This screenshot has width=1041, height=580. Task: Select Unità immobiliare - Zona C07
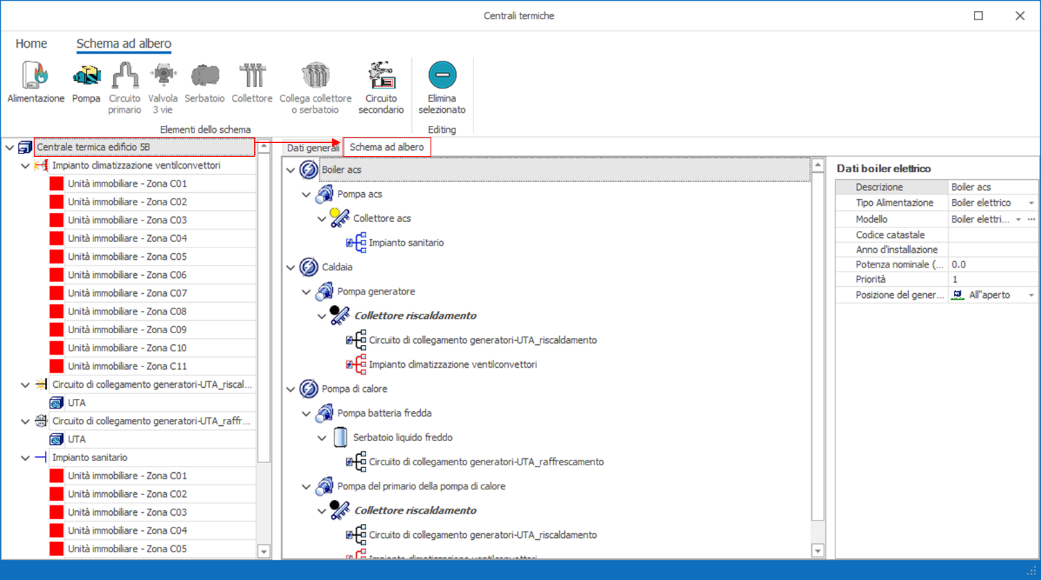pos(127,293)
